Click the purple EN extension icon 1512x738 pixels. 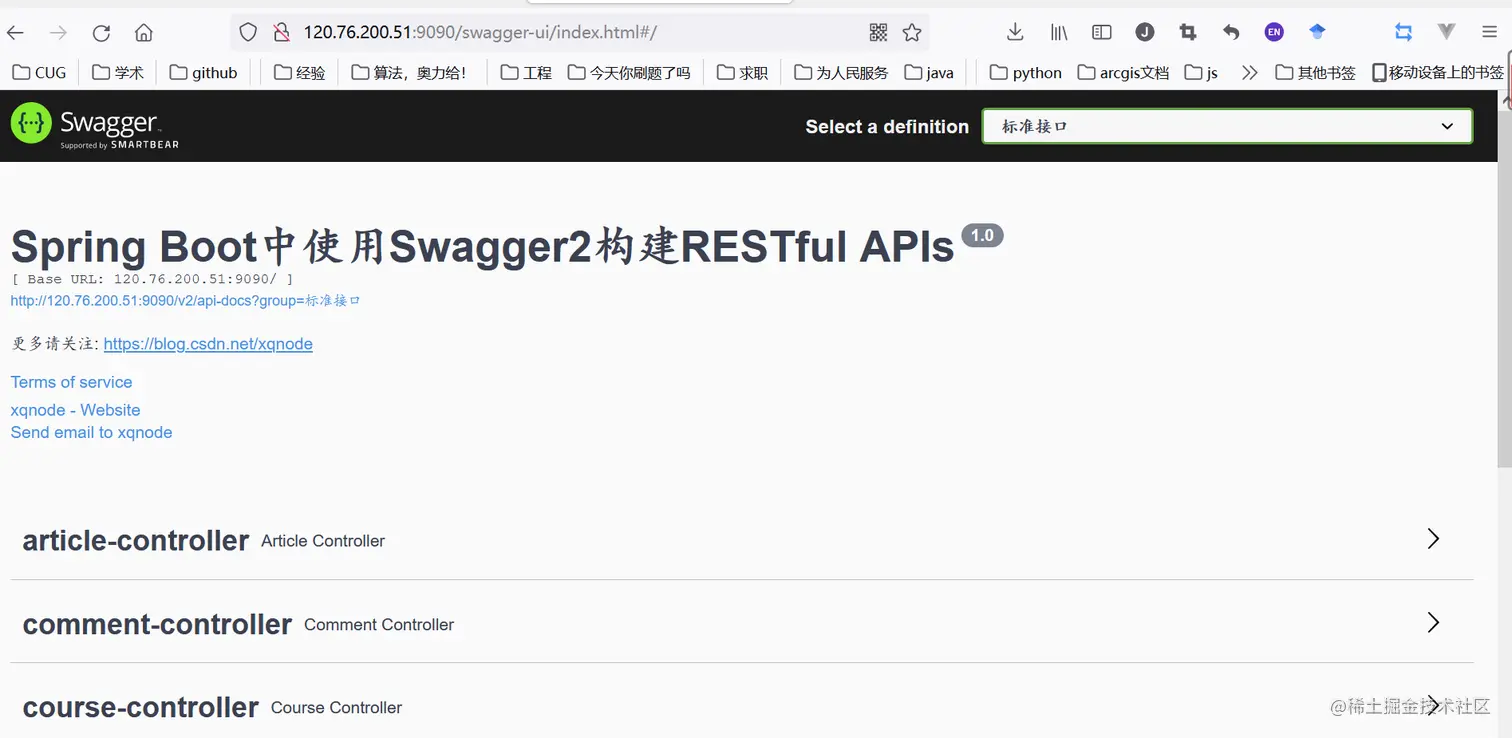1274,32
